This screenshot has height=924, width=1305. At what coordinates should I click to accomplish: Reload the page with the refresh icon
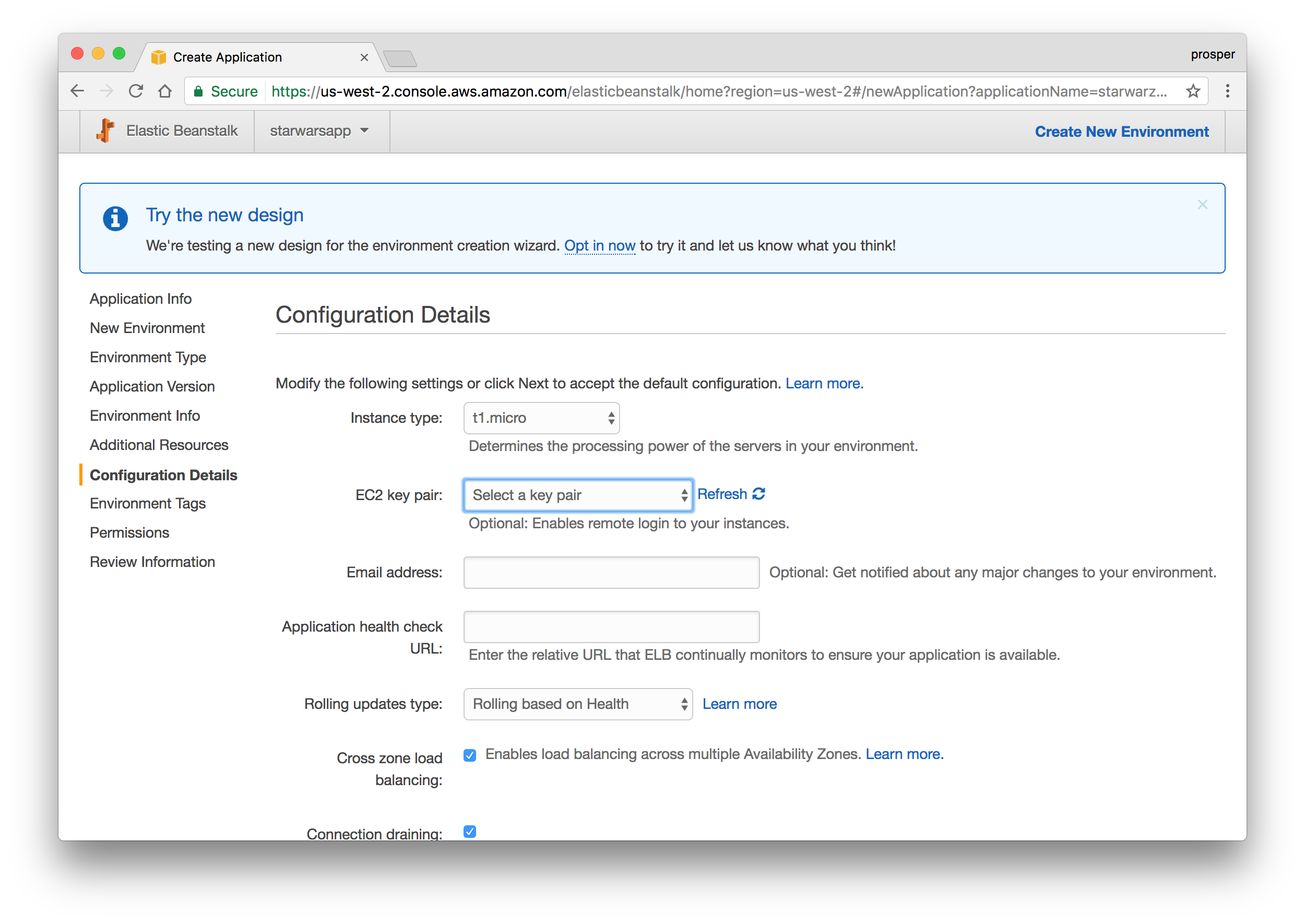(x=135, y=91)
